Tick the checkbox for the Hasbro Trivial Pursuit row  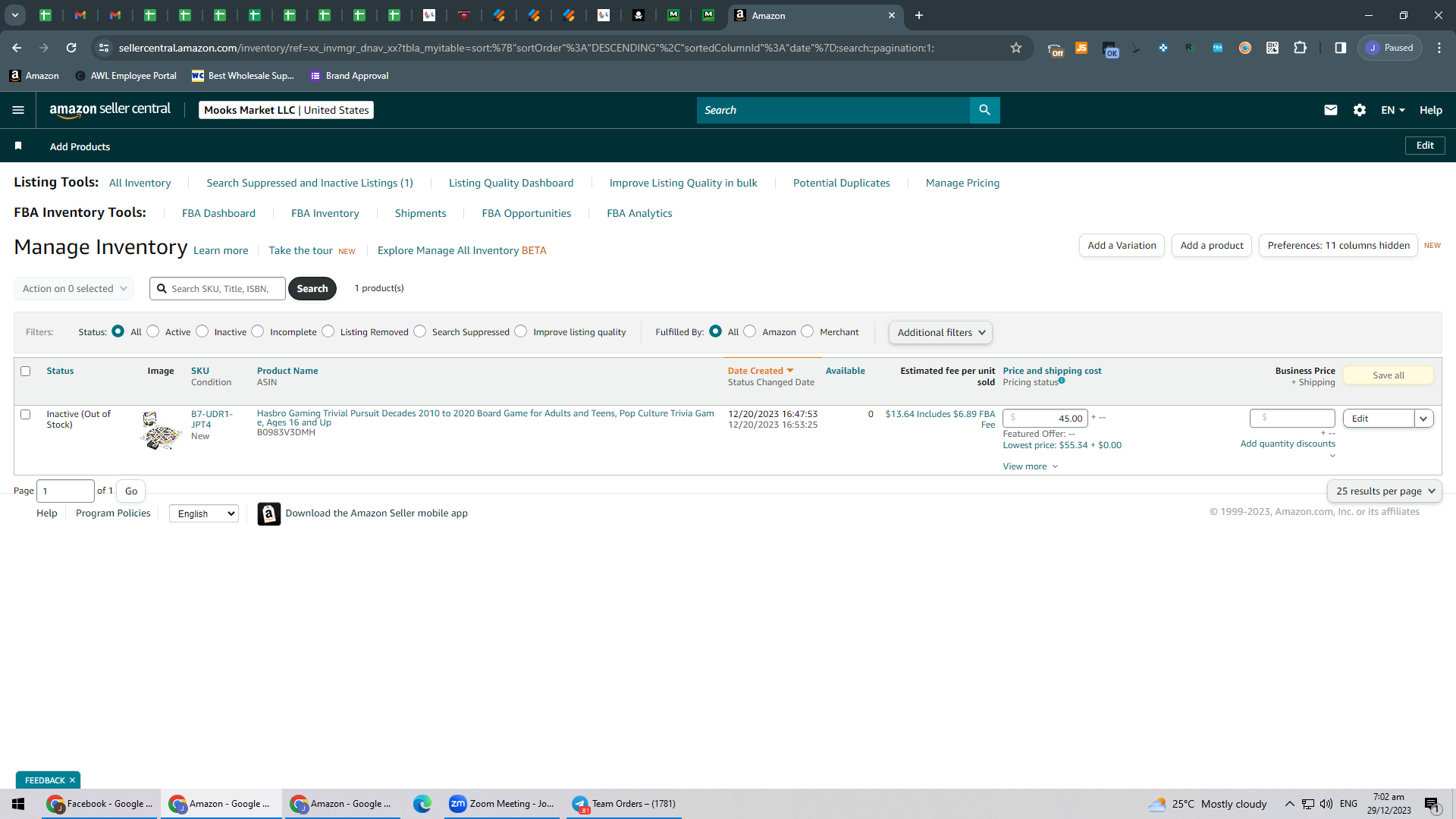[26, 414]
